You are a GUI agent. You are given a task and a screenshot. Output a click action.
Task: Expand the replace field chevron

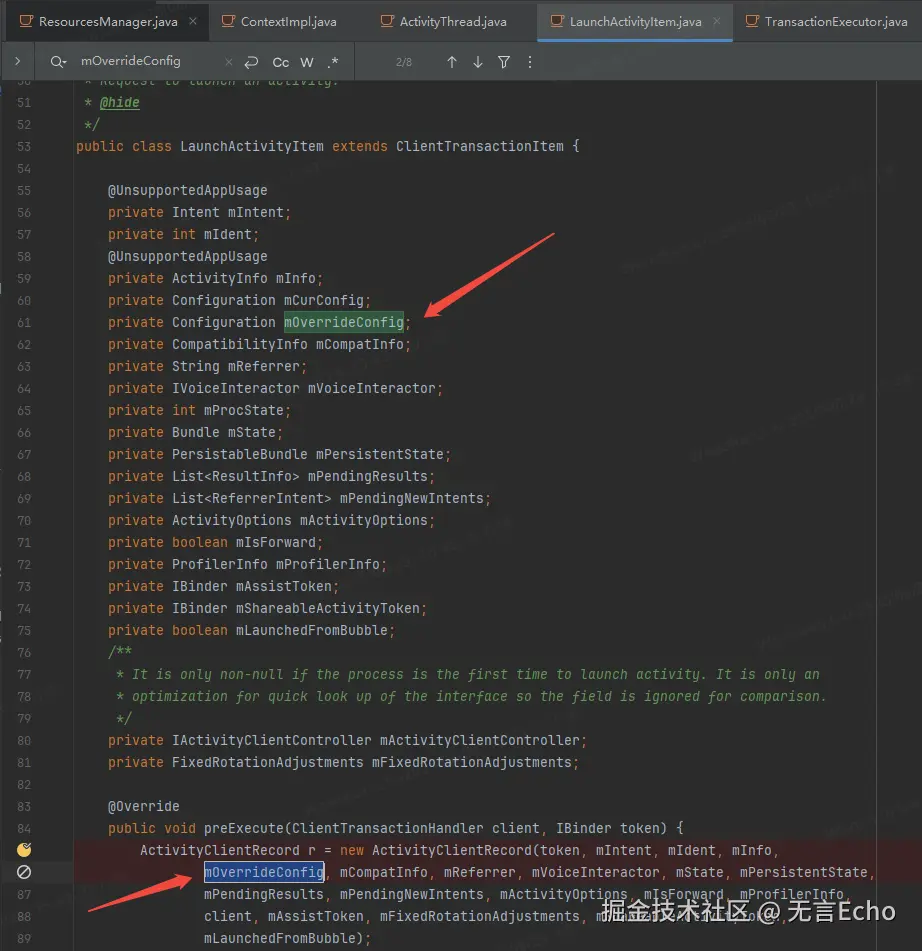click(x=17, y=62)
